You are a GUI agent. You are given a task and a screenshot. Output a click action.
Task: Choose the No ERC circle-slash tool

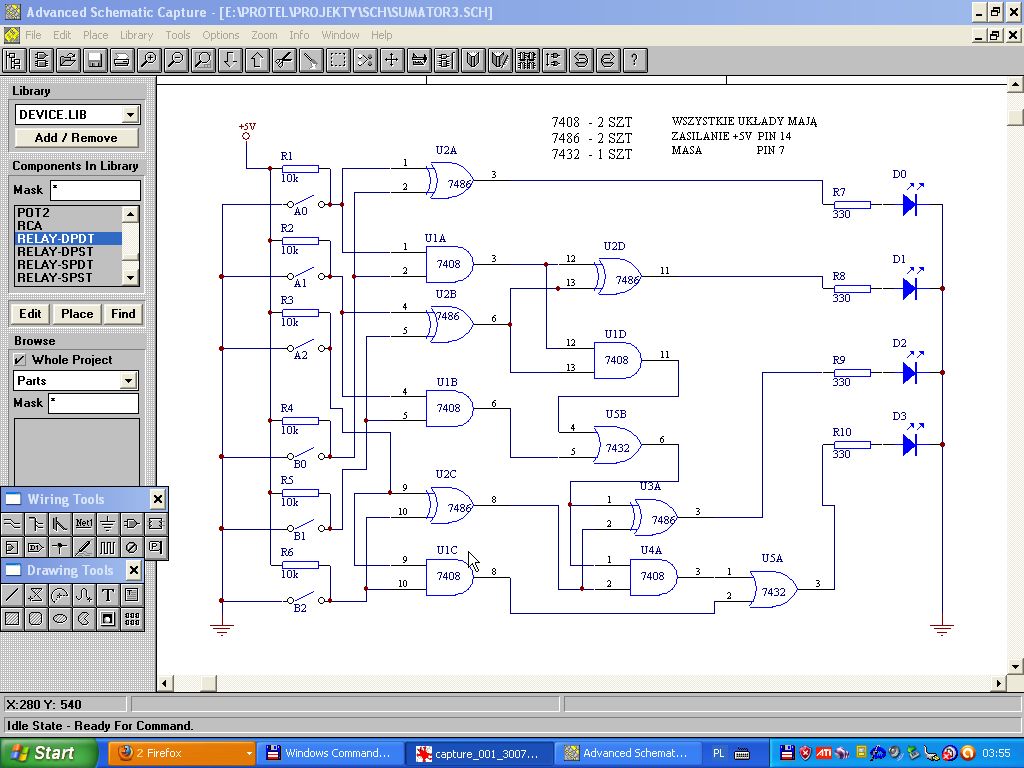click(131, 547)
